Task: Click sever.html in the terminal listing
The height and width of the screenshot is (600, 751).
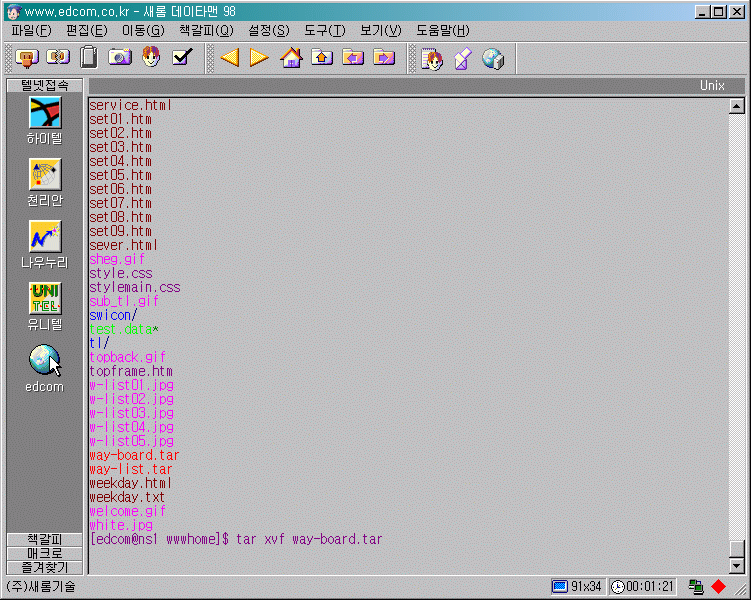Action: point(124,245)
